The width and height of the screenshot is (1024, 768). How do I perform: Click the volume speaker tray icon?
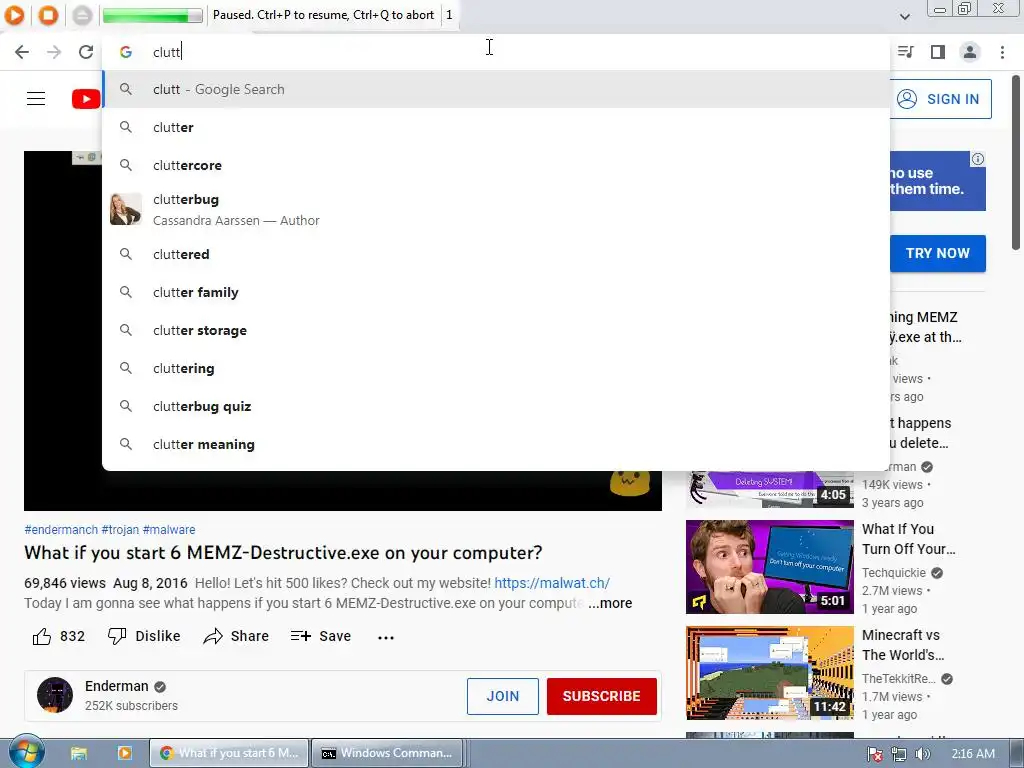point(922,754)
